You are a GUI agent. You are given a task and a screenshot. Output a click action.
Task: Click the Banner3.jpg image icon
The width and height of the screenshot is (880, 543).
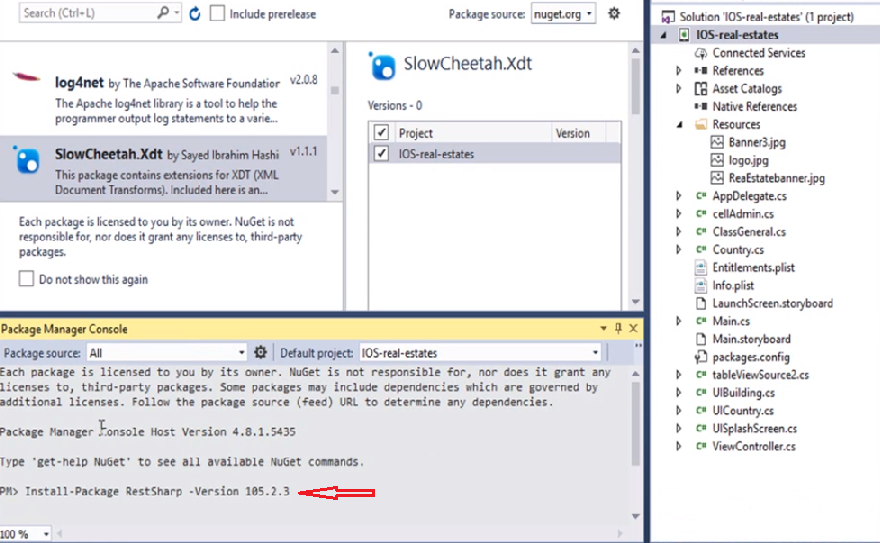[x=717, y=142]
